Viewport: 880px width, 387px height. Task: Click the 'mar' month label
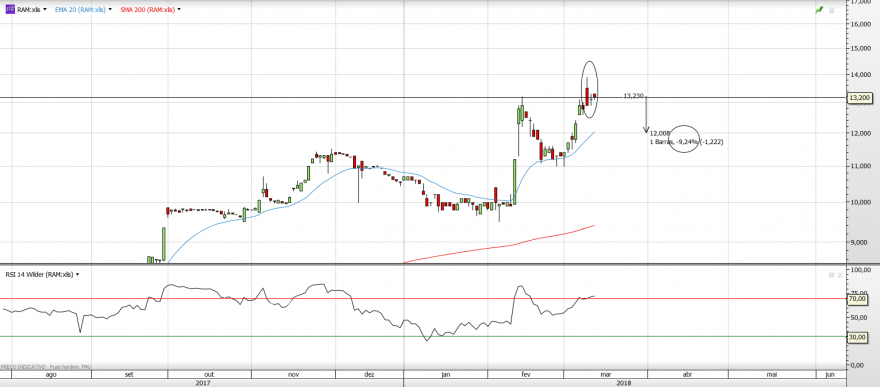coord(606,374)
